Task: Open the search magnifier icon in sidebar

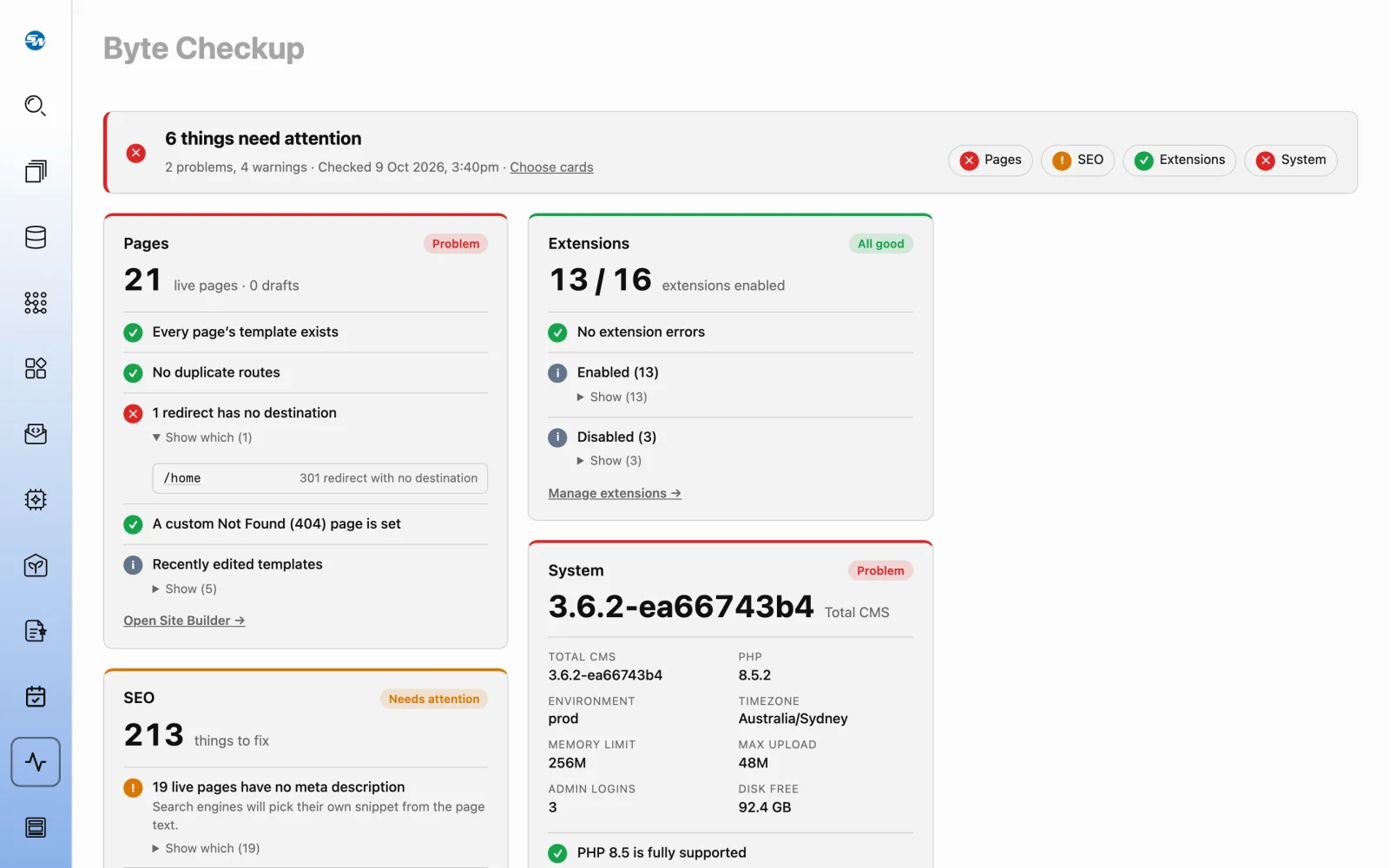Action: (36, 106)
